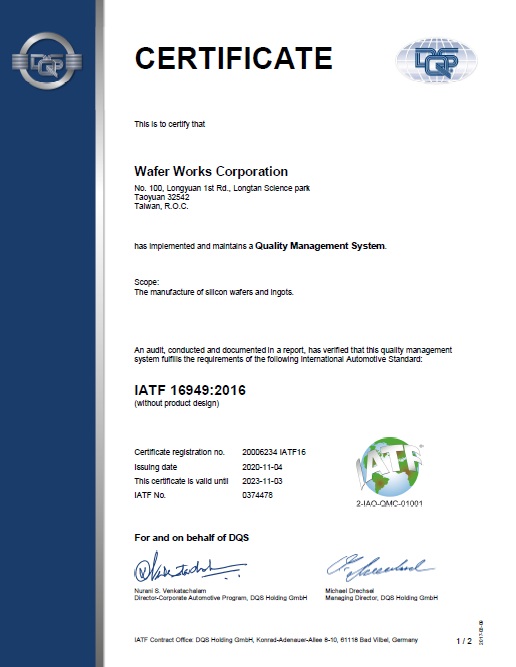Click Nurani S. Venkatachalam's signature
This screenshot has height=667, width=516.
pyautogui.click(x=190, y=567)
